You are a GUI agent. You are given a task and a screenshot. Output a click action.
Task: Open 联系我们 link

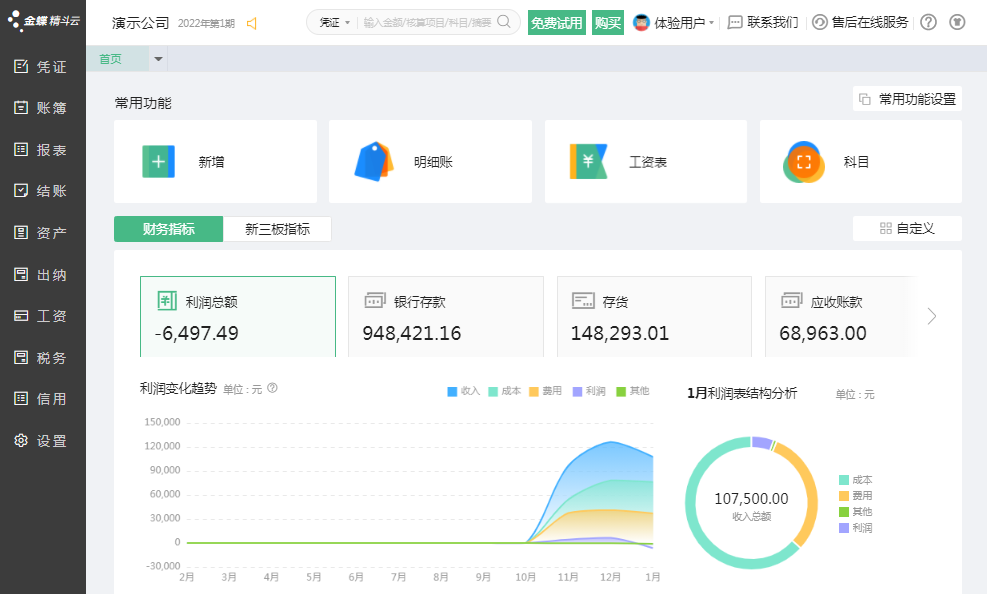(763, 23)
